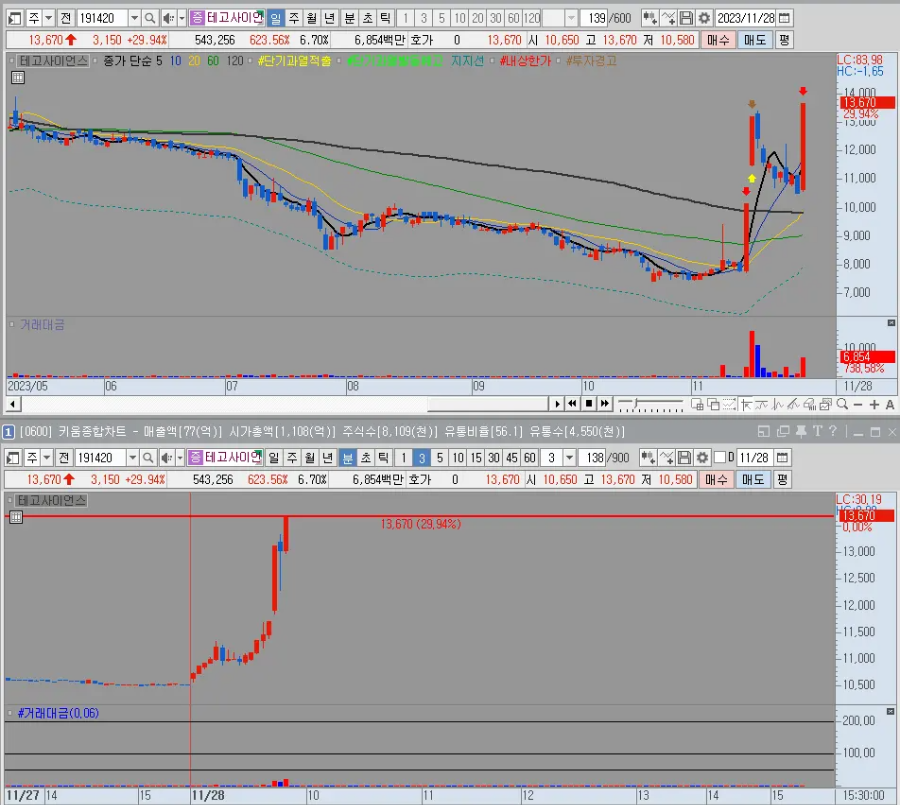Open the minute interval dropdown showing 3 in the bottom toolbar
The image size is (900, 805).
[x=569, y=458]
